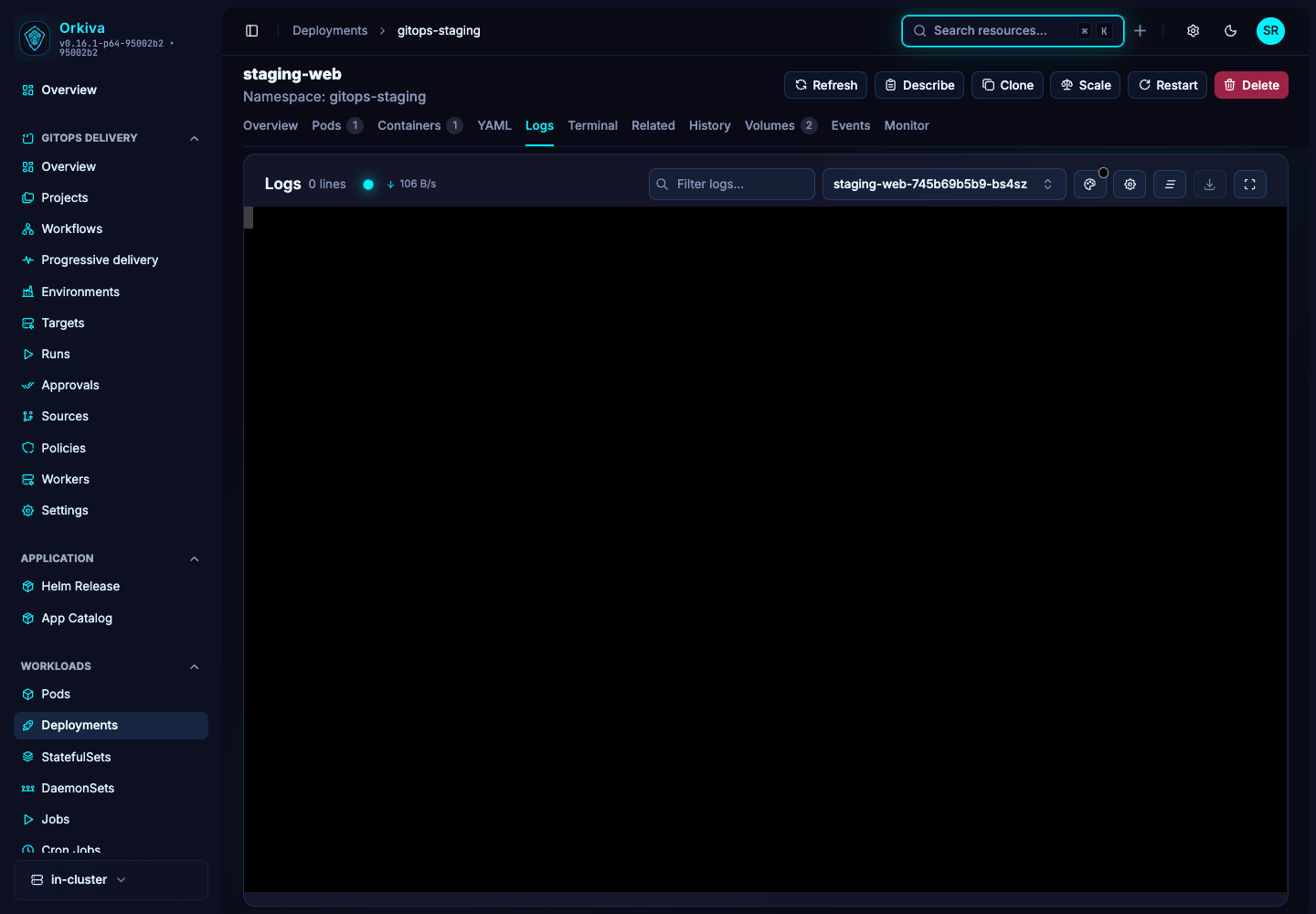Screen dimensions: 1316x914
Task: Click the red Delete button
Action: click(x=1251, y=85)
